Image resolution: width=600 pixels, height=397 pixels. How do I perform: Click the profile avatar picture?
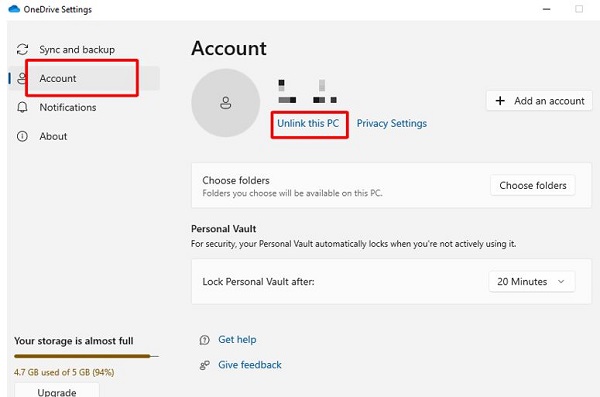226,103
